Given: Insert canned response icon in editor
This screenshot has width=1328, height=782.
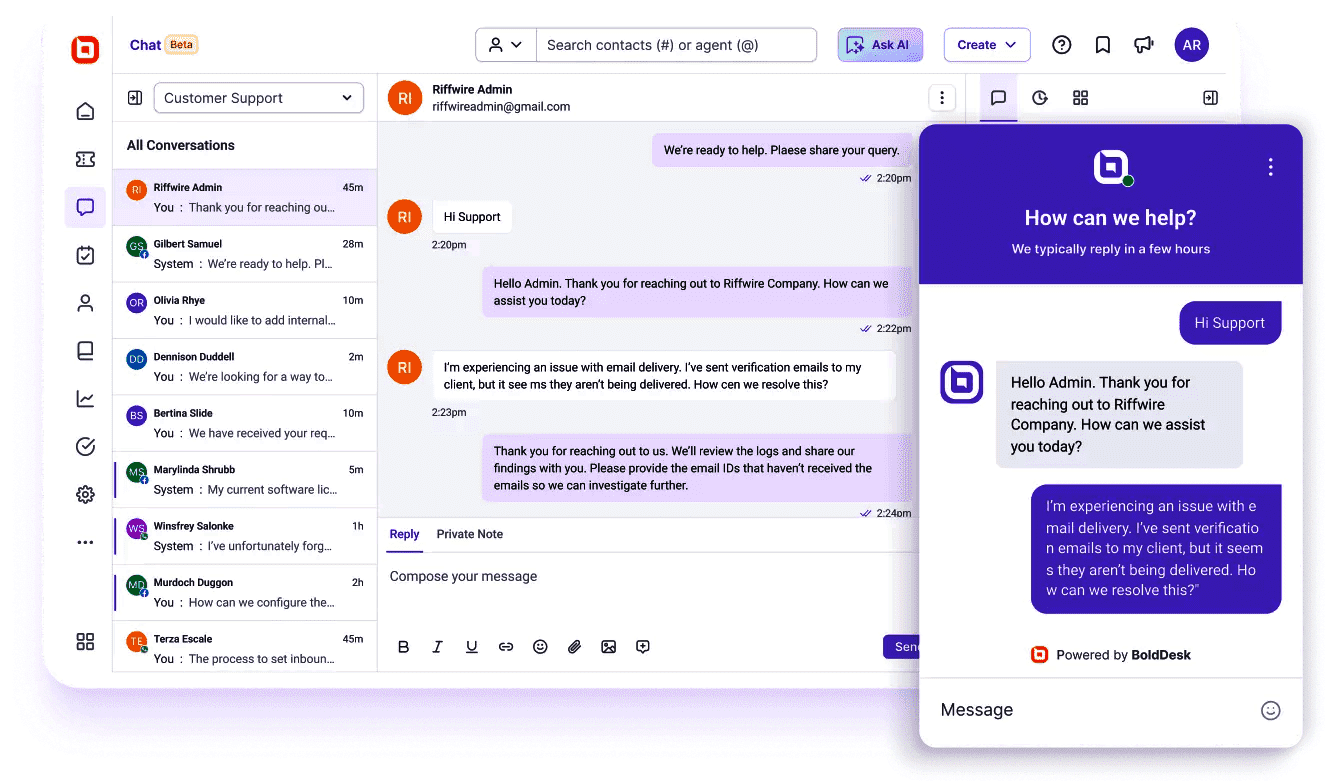Looking at the screenshot, I should click(643, 647).
